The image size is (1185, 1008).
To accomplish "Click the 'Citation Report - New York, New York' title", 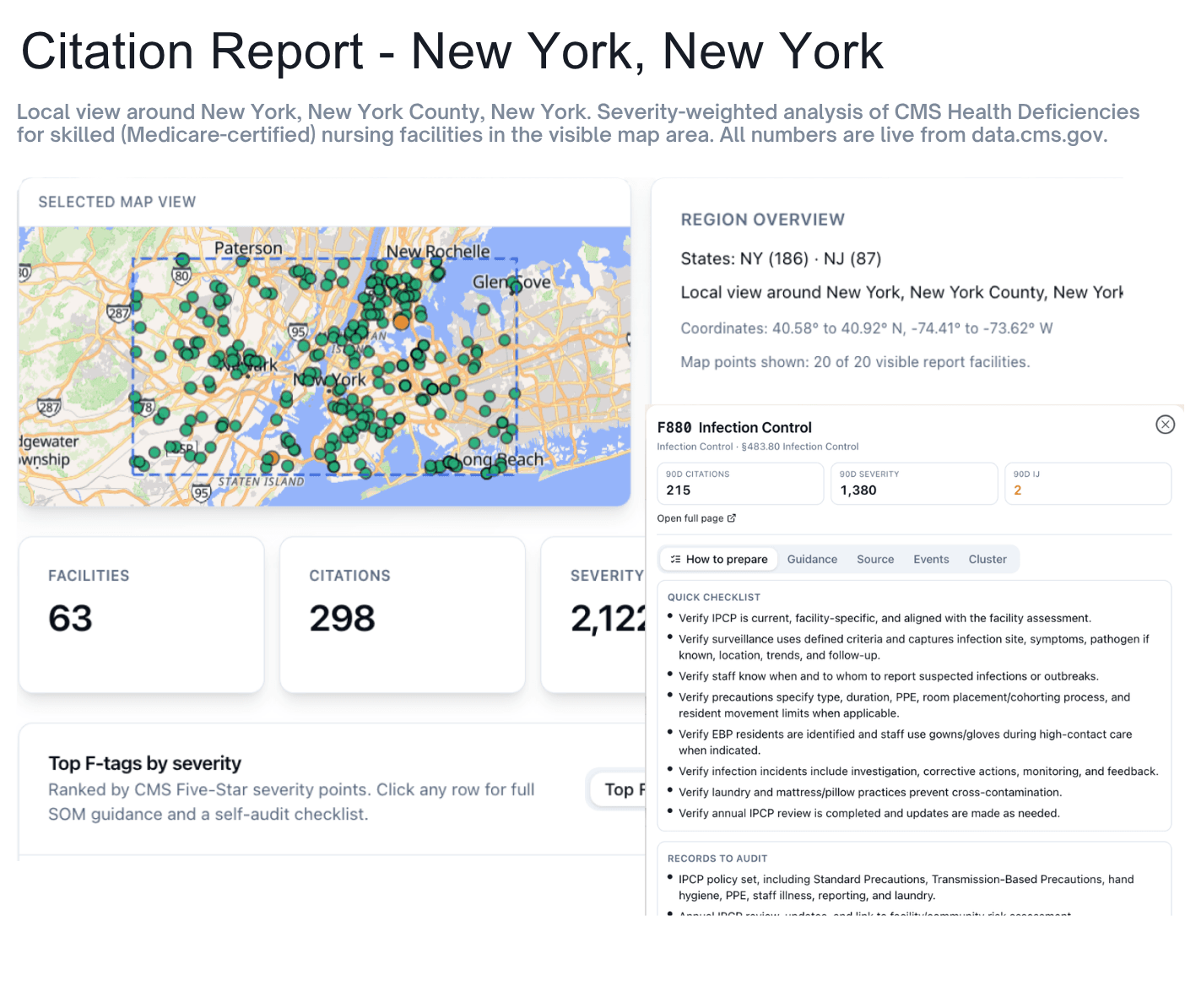I will [x=452, y=51].
